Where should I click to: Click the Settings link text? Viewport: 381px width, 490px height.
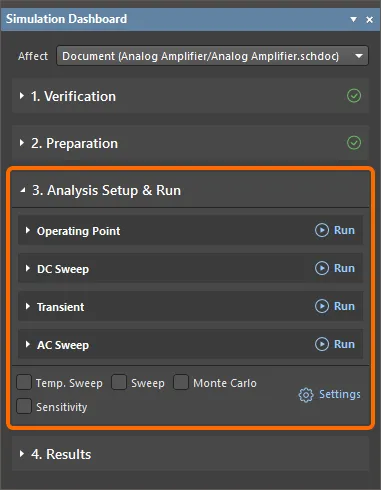tap(340, 394)
